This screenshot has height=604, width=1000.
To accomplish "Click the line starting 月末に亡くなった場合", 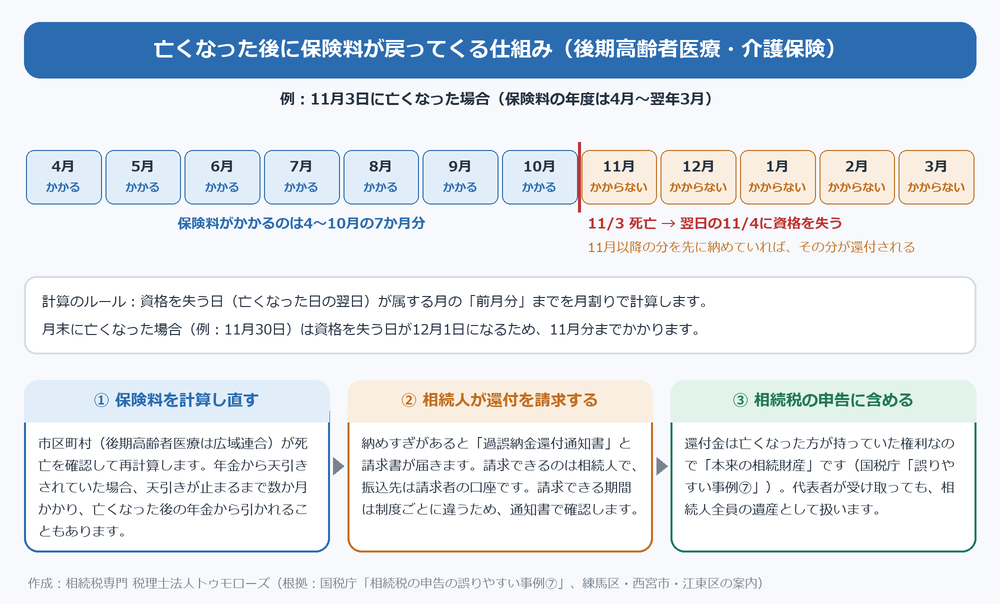I will click(371, 329).
